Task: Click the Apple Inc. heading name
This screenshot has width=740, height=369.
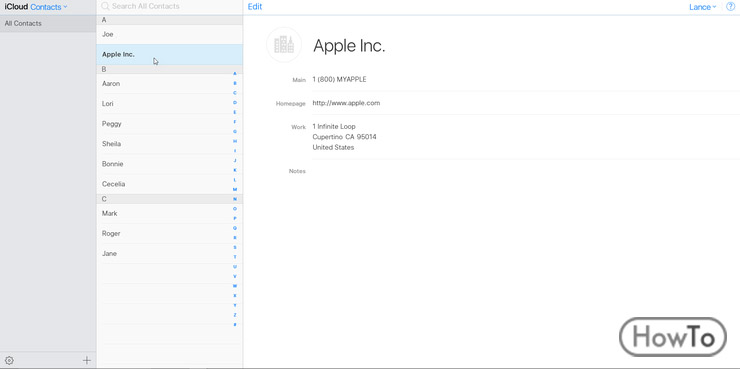Action: point(349,45)
